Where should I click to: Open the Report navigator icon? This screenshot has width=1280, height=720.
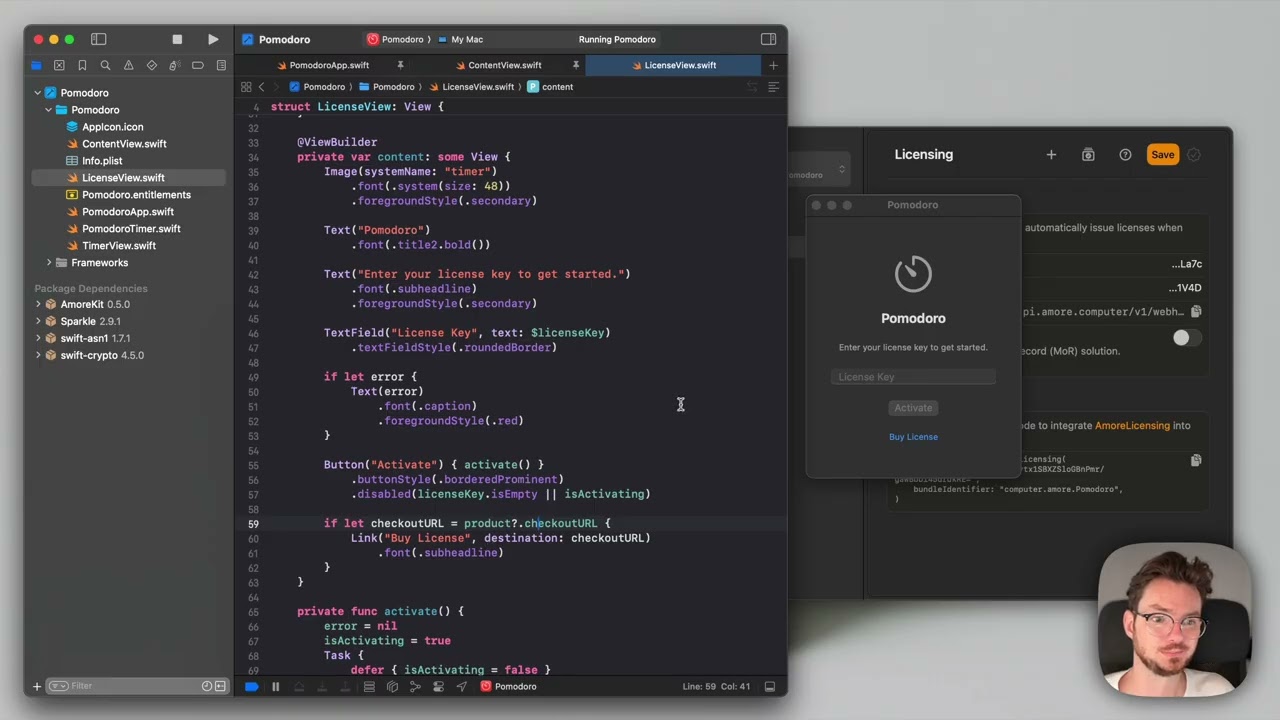[x=220, y=66]
